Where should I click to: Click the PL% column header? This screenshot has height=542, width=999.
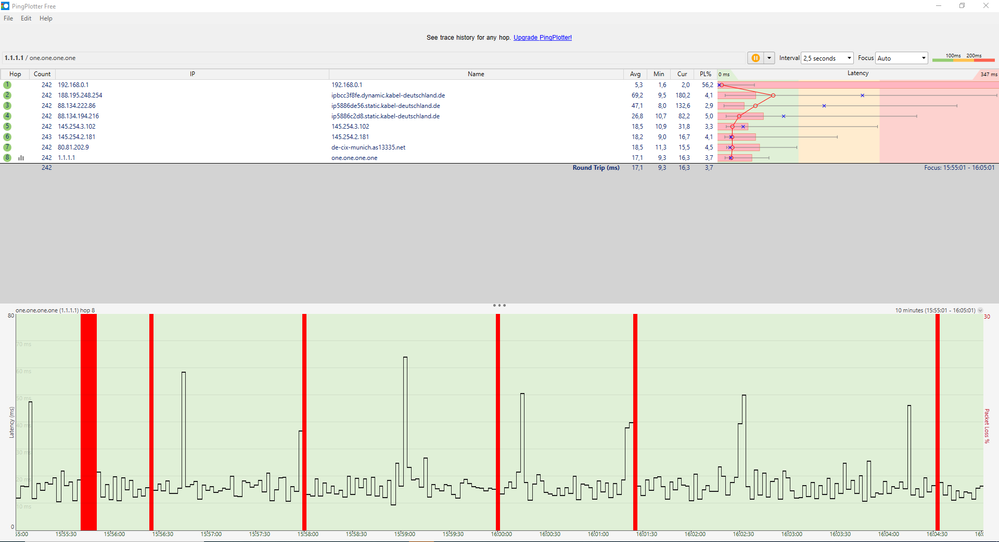705,74
